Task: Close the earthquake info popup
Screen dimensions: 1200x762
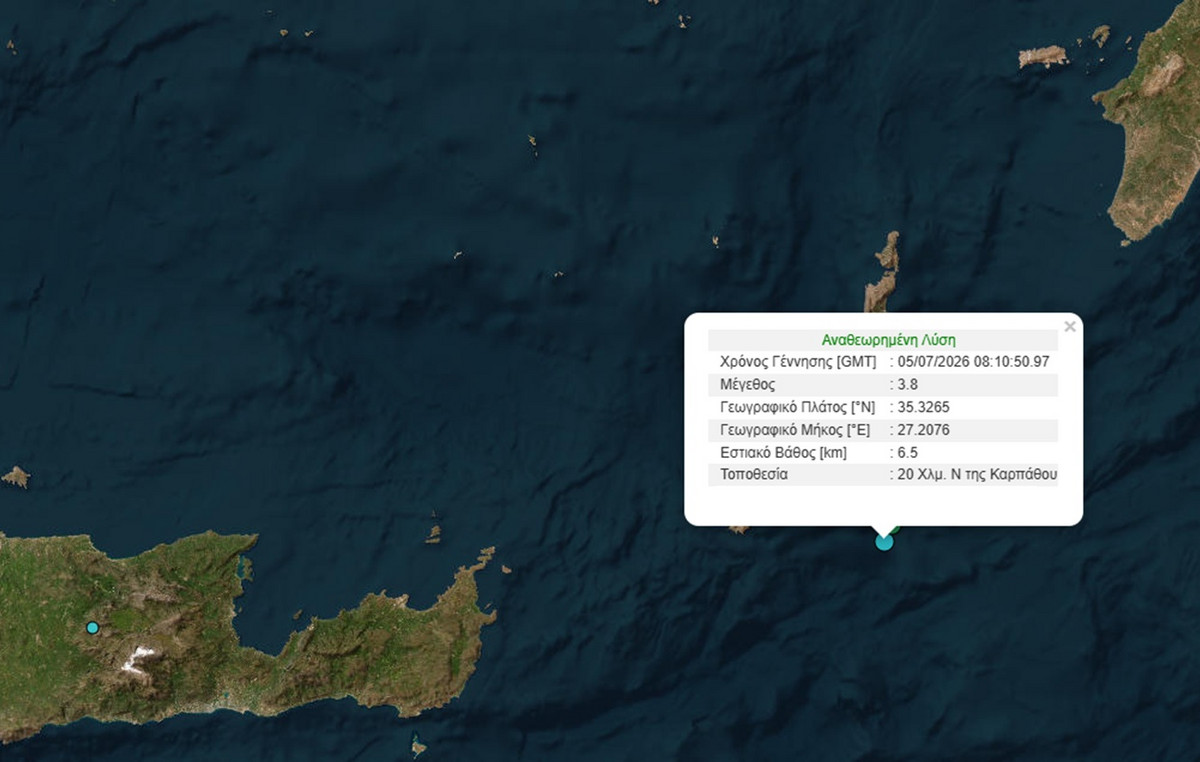Action: point(1070,327)
